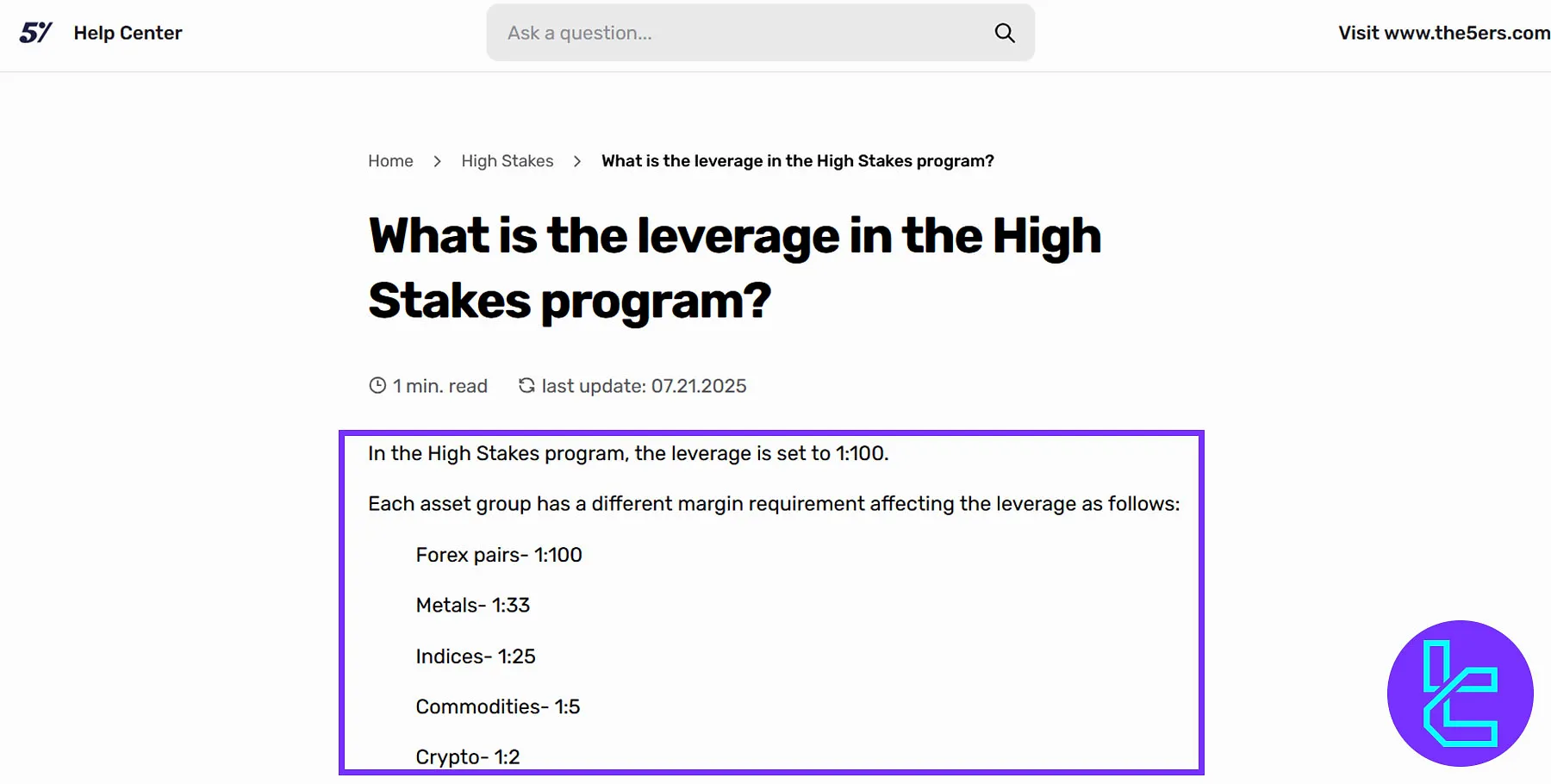Click the Metals 1:33 line
This screenshot has width=1551, height=784.
[x=472, y=606]
